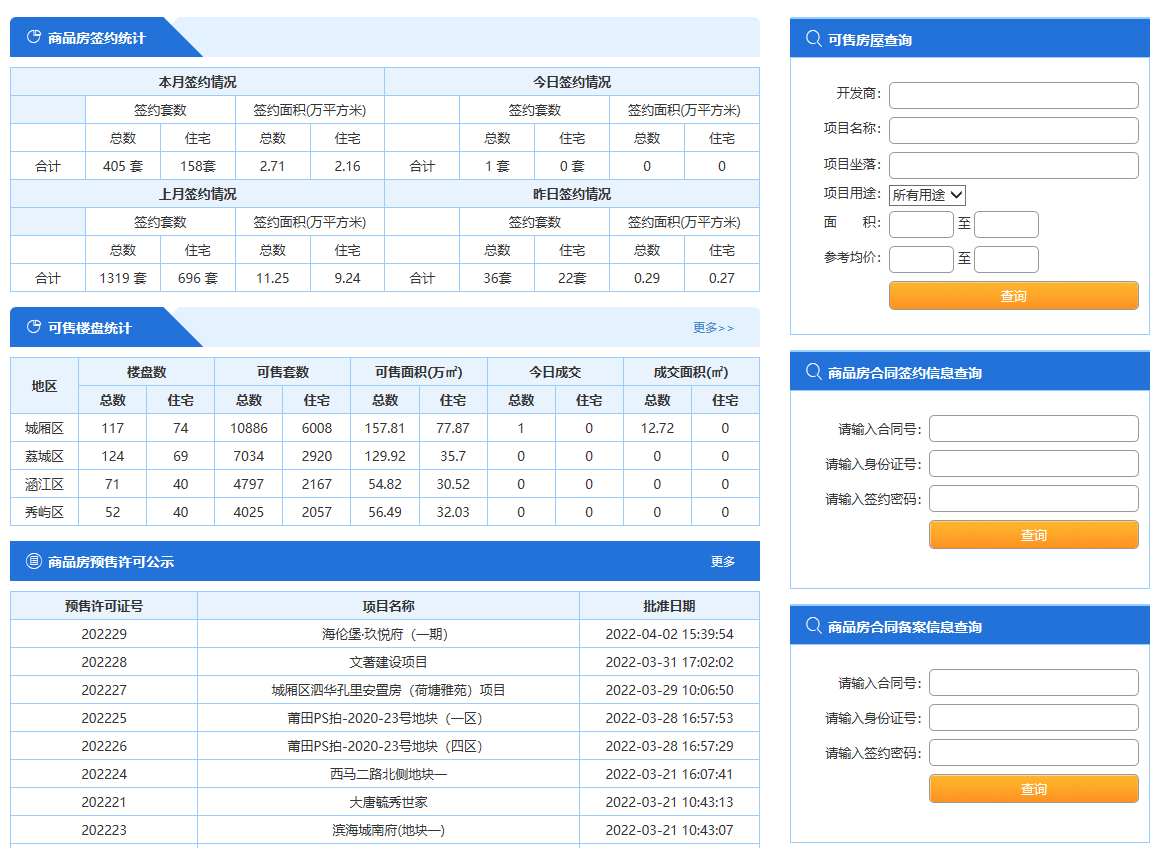The width and height of the screenshot is (1157, 848).
Task: Open 更多 link in 商品房预售许可公示 header
Action: click(723, 562)
